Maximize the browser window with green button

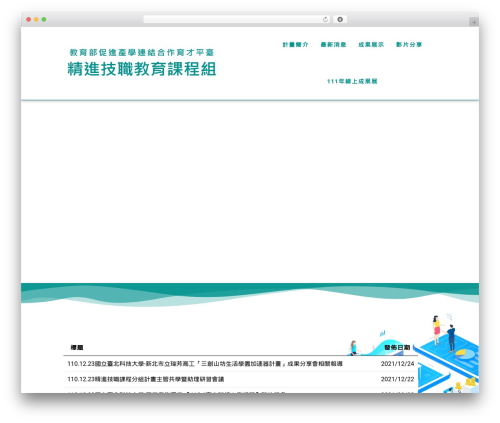coord(44,20)
